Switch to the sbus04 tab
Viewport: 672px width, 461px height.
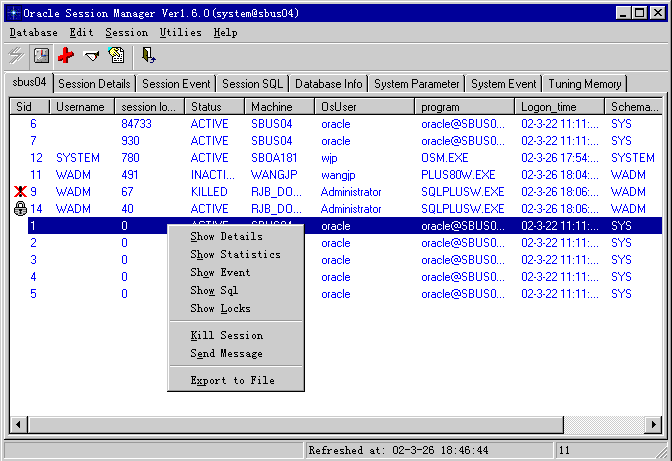click(29, 82)
